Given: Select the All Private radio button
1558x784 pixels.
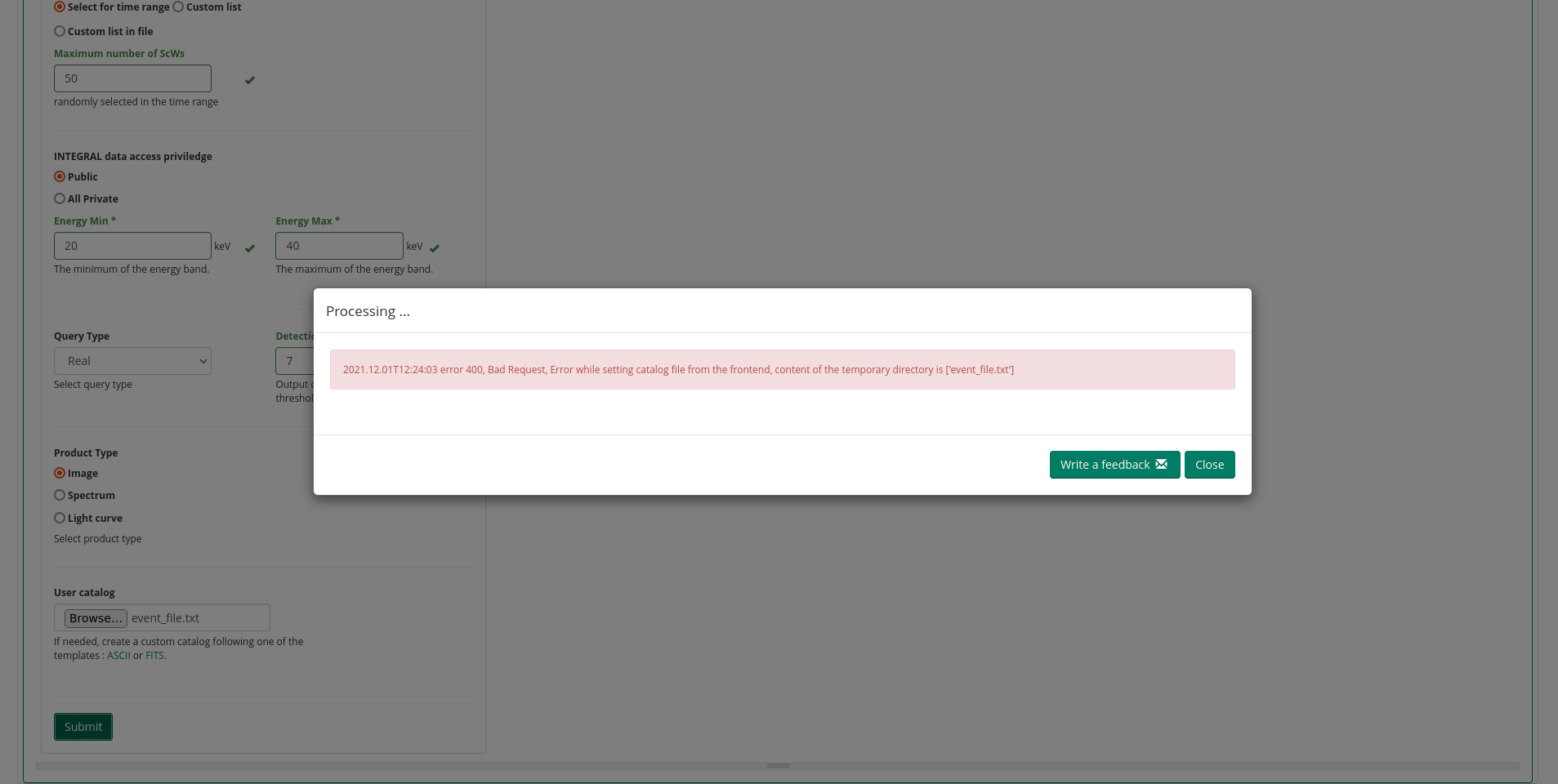Looking at the screenshot, I should [59, 198].
